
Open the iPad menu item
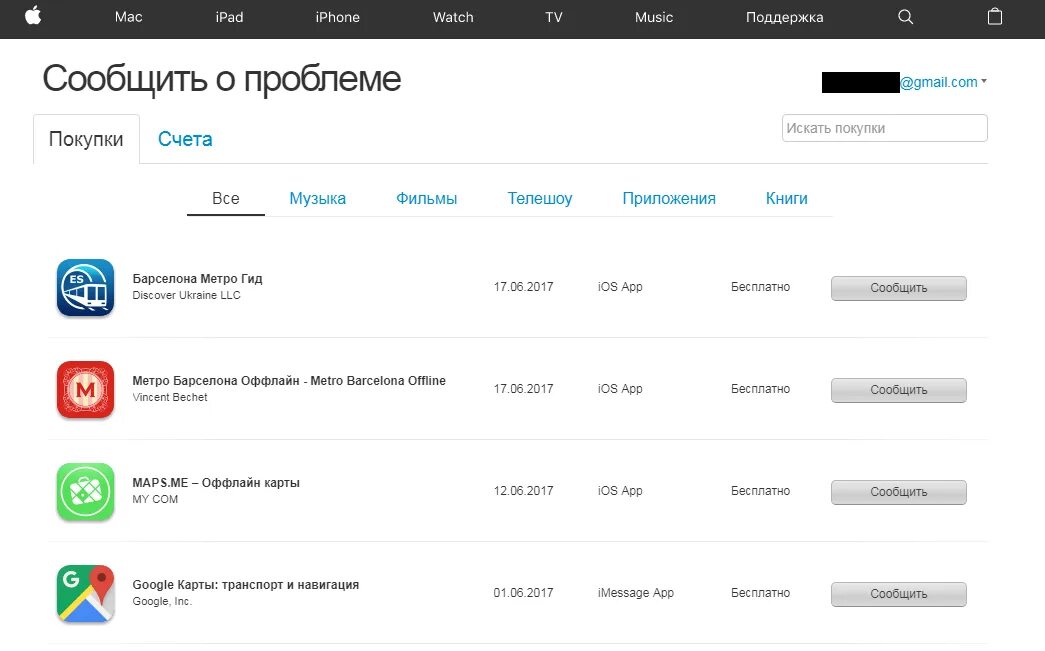[x=229, y=17]
